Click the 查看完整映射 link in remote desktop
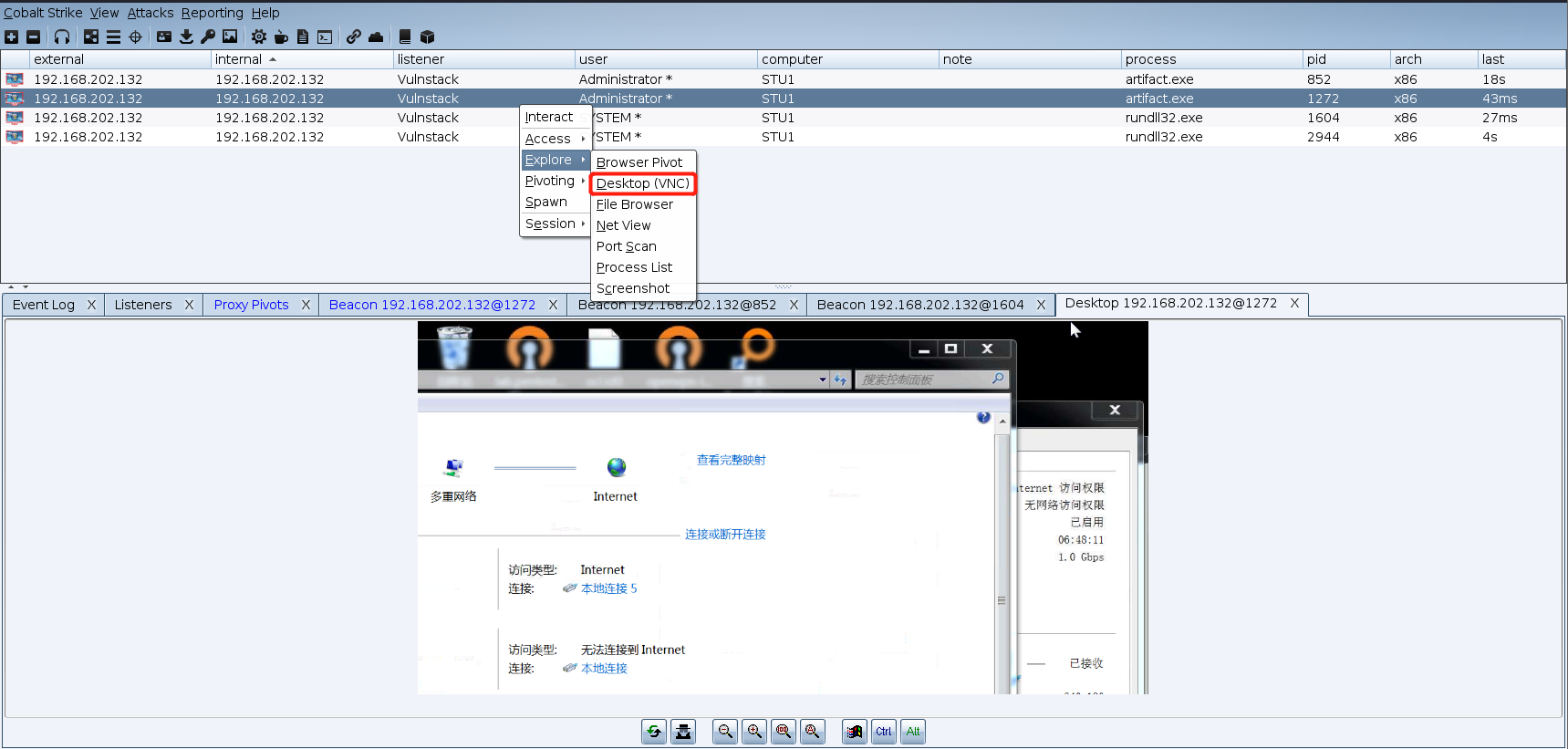The width and height of the screenshot is (1568, 749). [732, 460]
